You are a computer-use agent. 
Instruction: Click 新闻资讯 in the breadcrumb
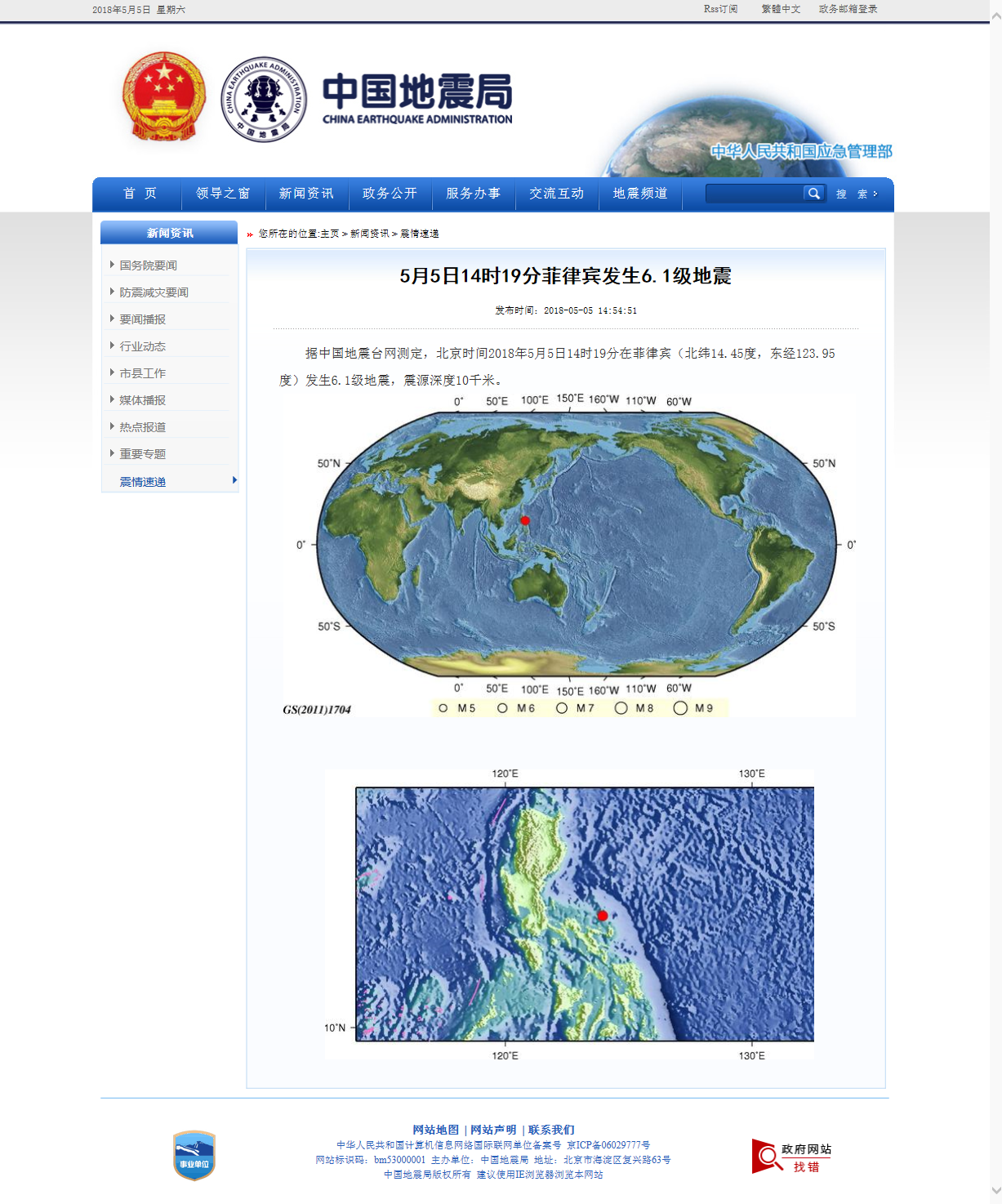[370, 234]
